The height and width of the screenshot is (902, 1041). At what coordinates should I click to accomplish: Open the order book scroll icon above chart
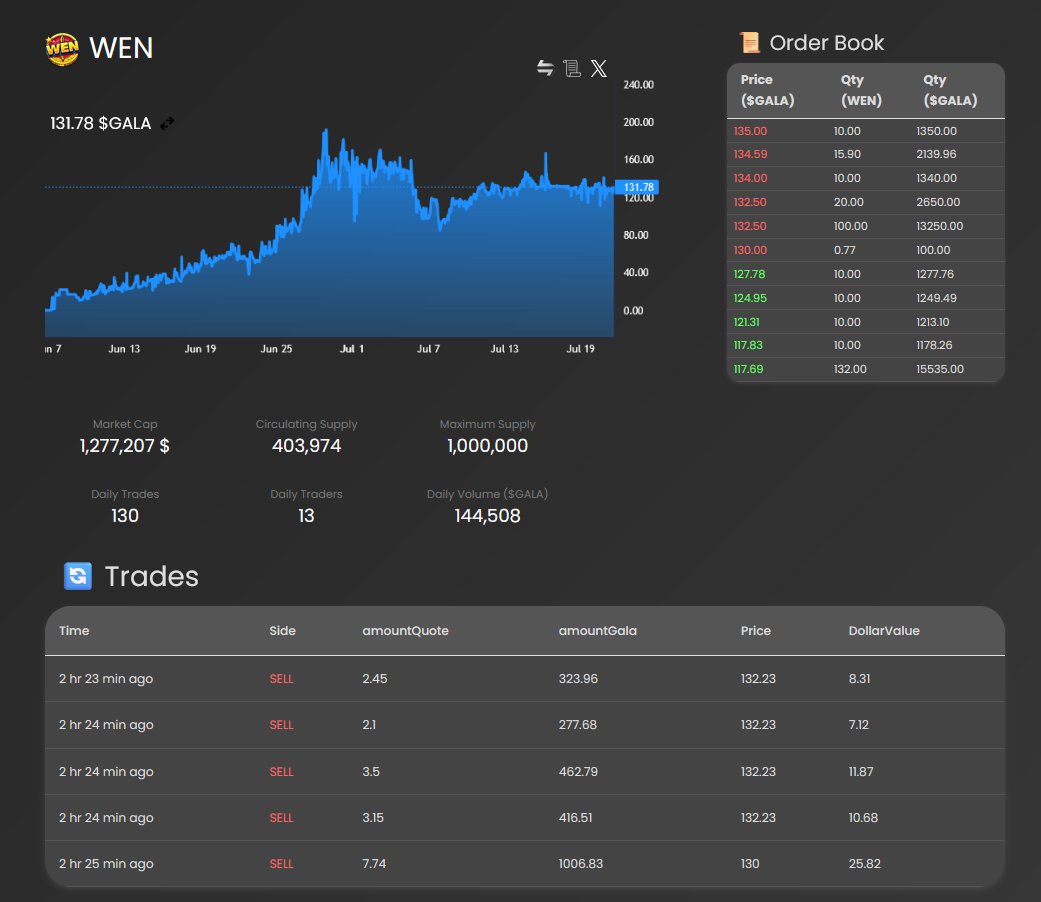tap(572, 68)
